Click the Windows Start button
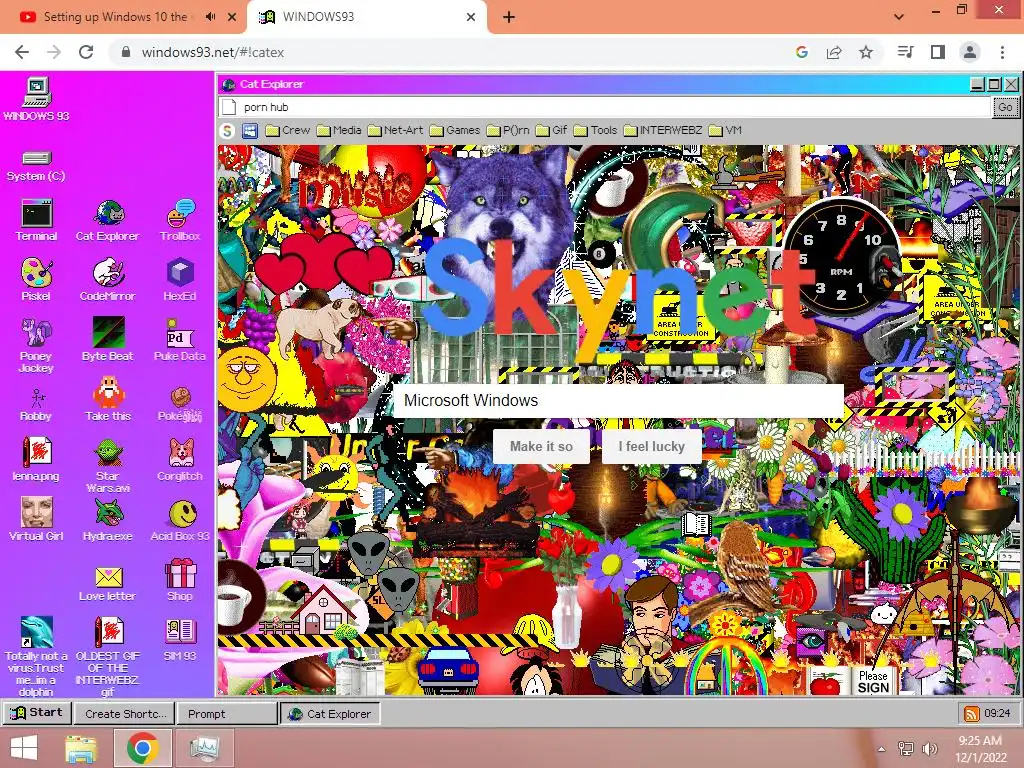 tap(24, 748)
